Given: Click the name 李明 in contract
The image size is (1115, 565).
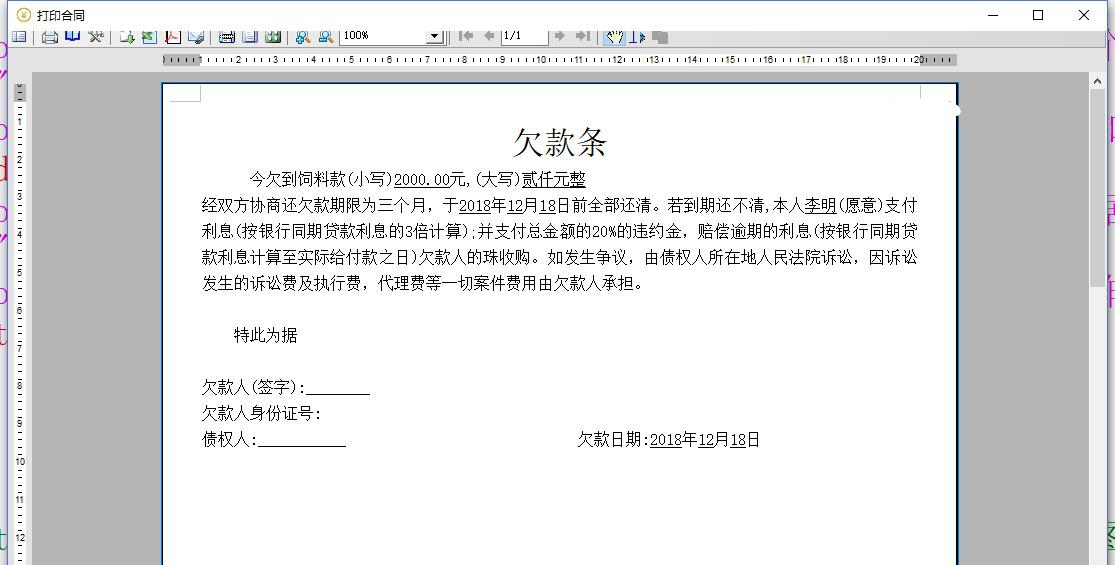Looking at the screenshot, I should [x=820, y=206].
